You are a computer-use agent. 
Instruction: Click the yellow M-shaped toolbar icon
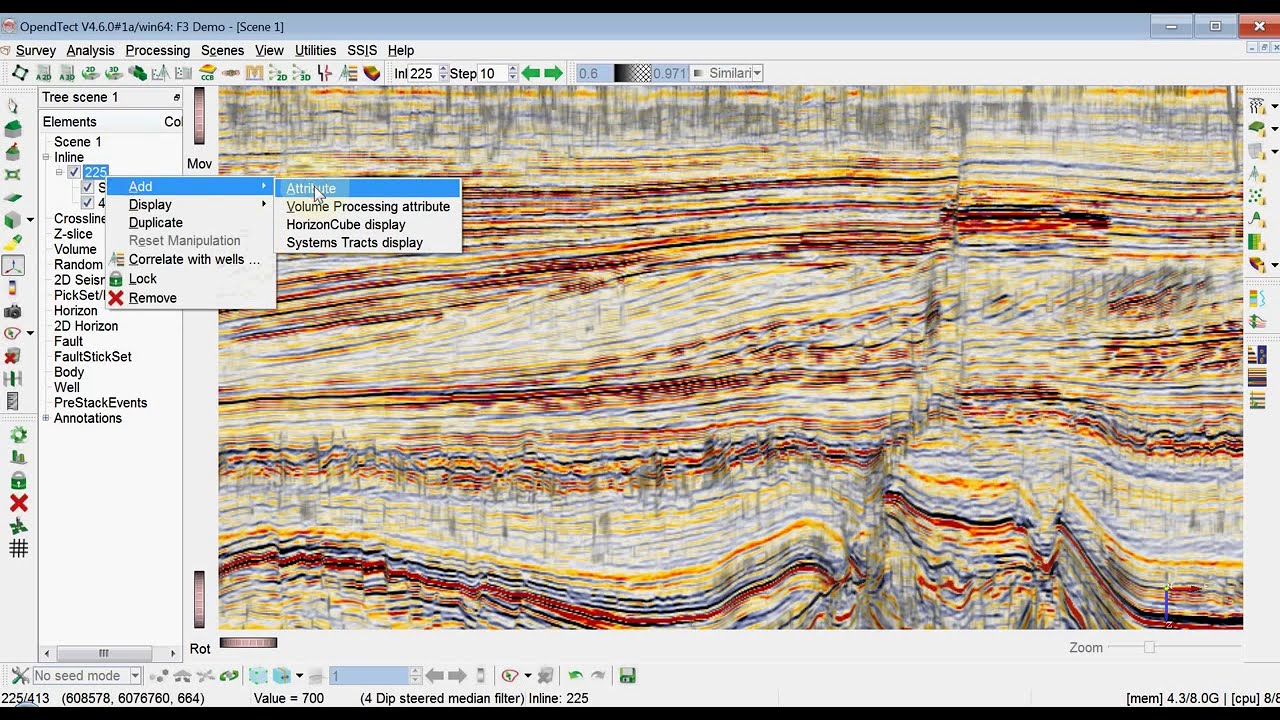pyautogui.click(x=254, y=73)
